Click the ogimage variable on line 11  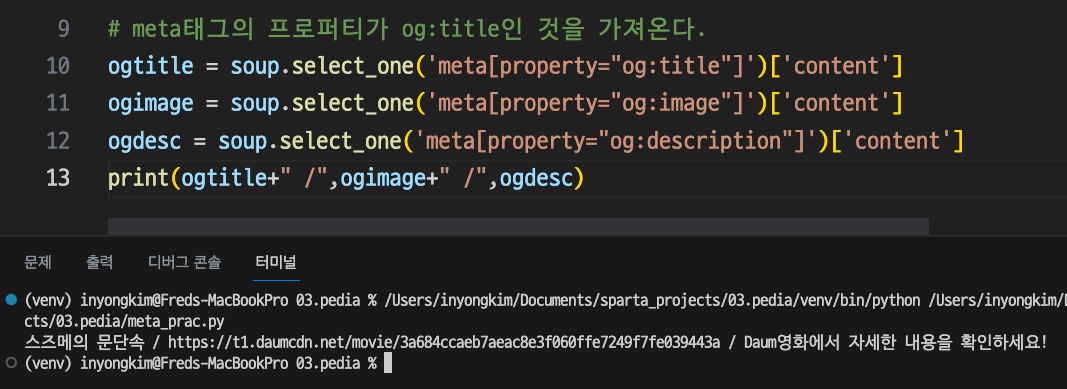(150, 103)
